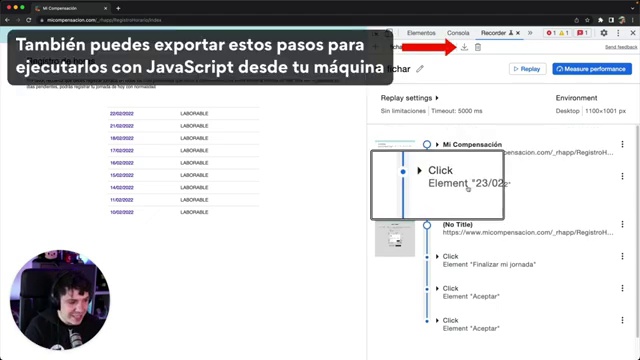Screen dimensions: 640x360
Task: Show more DevTools tabs with the chevrons
Action: pos(530,33)
